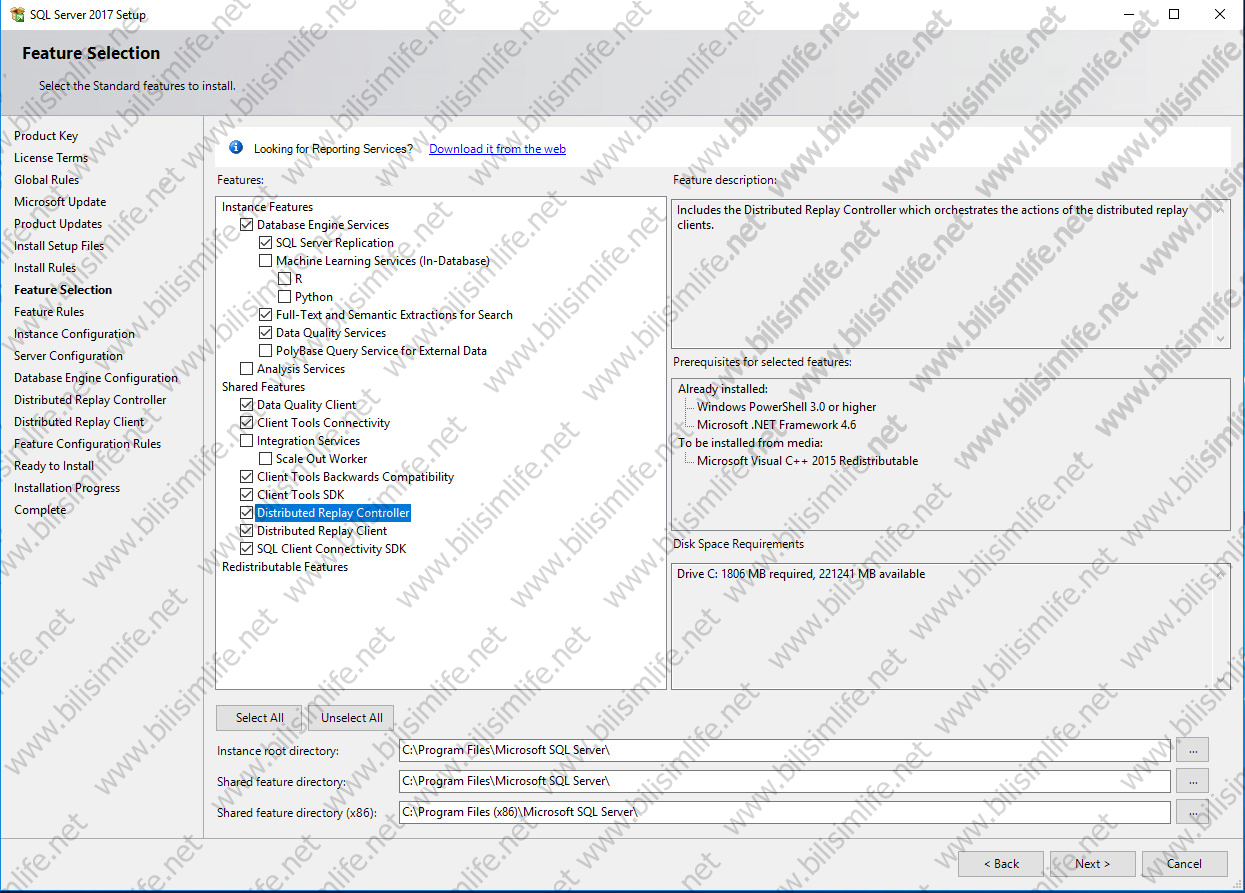Select Instance Configuration step
Screen dimensions: 1245x893
coord(74,334)
